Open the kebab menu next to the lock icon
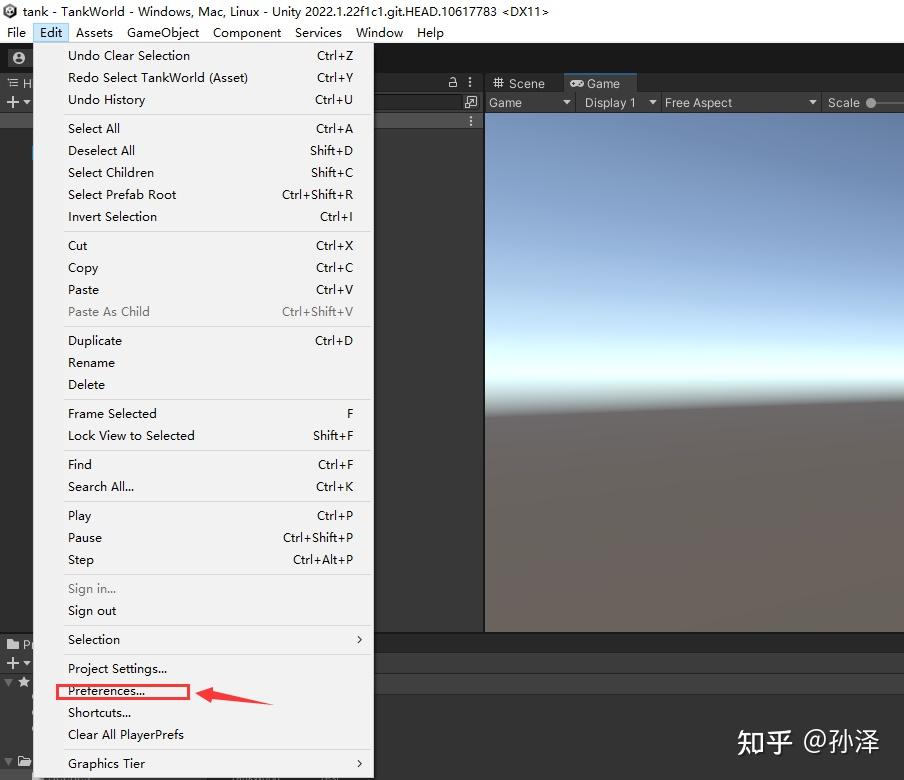Viewport: 904px width, 780px height. (470, 82)
